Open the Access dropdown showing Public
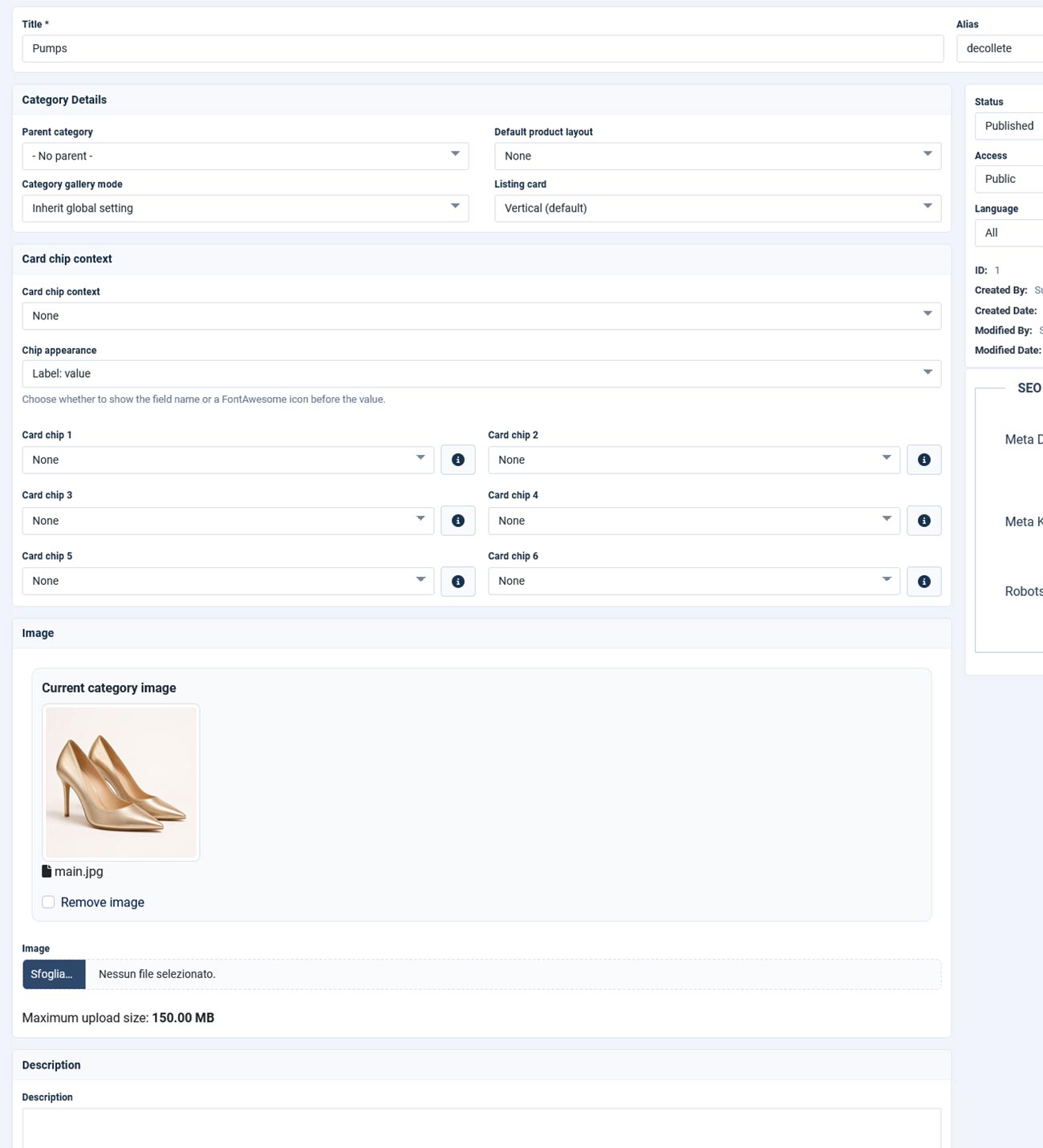Viewport: 1043px width, 1148px height. (x=1009, y=179)
